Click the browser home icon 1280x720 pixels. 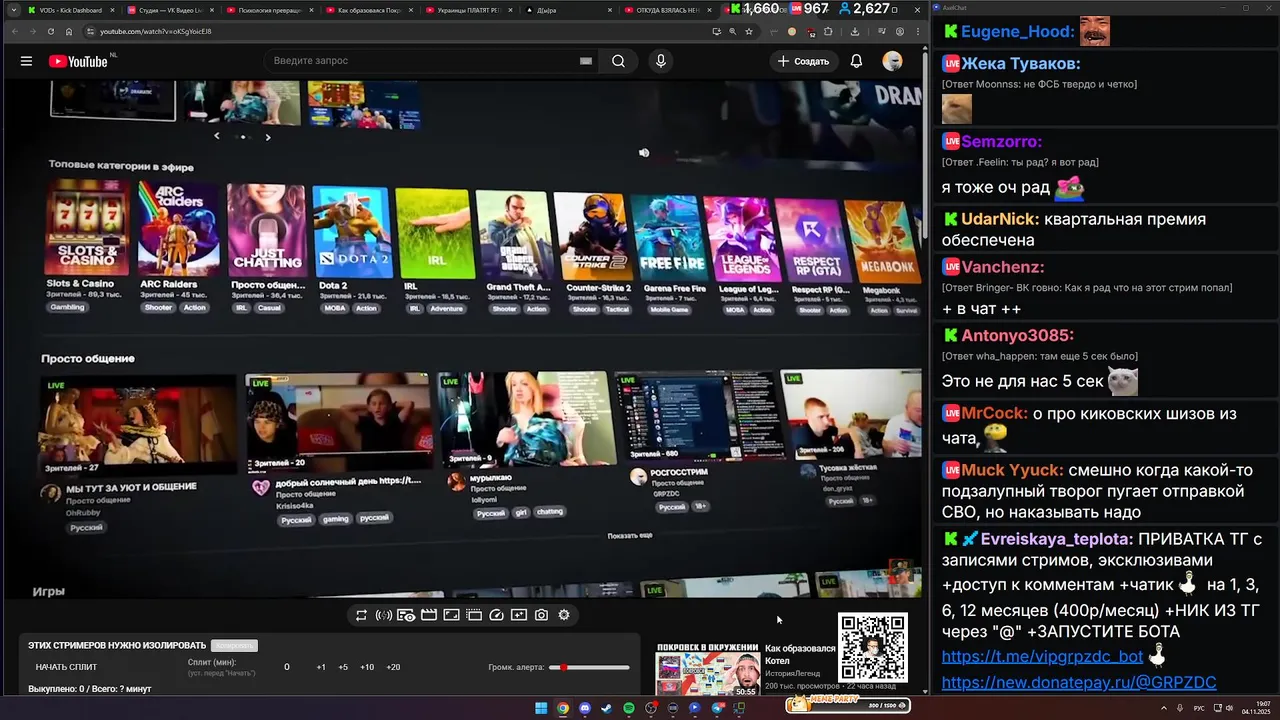point(70,31)
